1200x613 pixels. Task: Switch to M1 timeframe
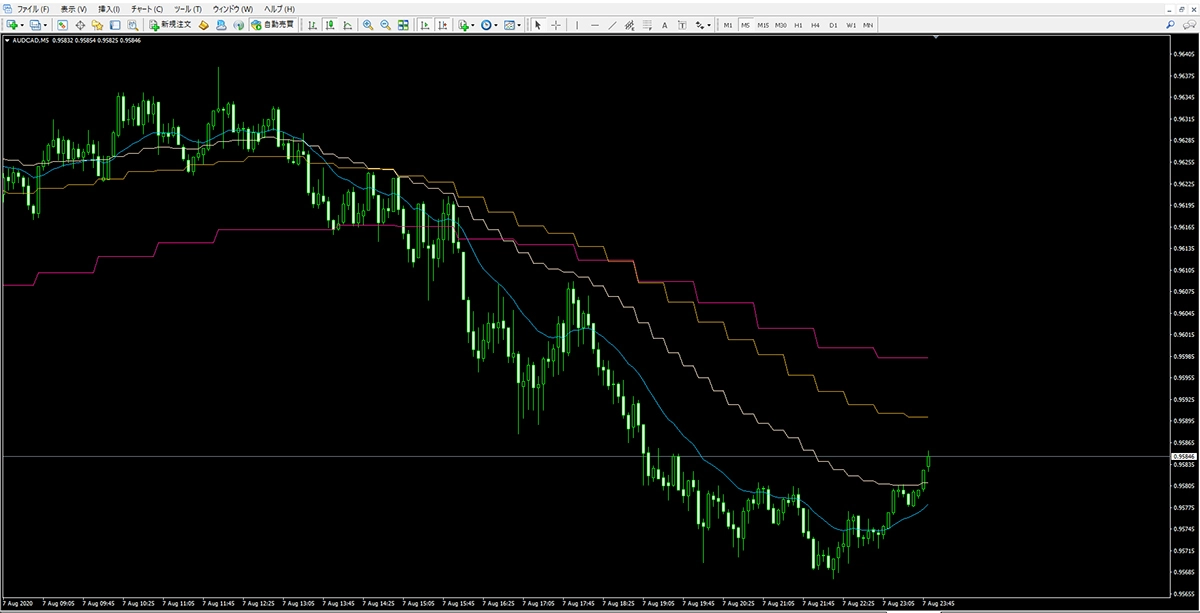(728, 24)
